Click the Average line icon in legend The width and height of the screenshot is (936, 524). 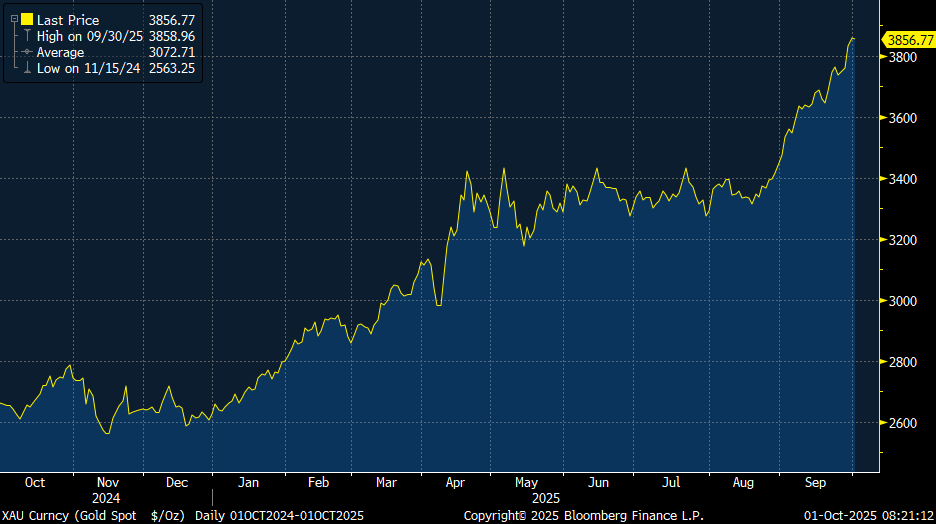pos(27,52)
